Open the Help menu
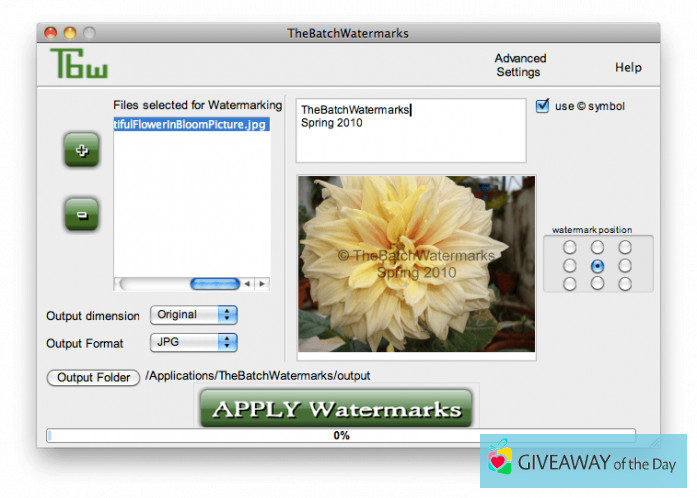 [628, 68]
